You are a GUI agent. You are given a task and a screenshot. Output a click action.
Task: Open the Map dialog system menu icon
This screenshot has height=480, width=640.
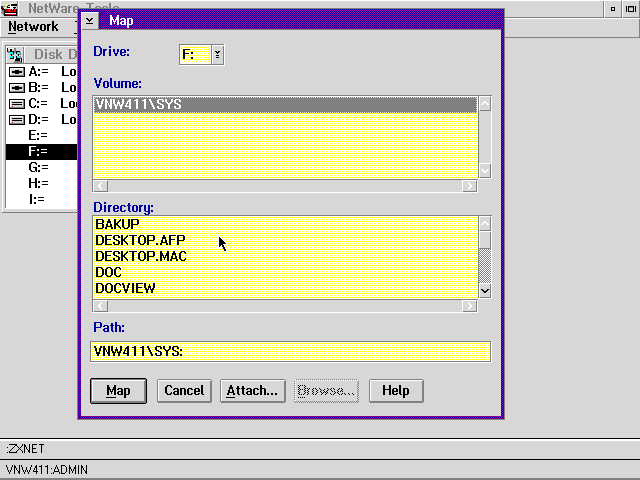click(90, 20)
